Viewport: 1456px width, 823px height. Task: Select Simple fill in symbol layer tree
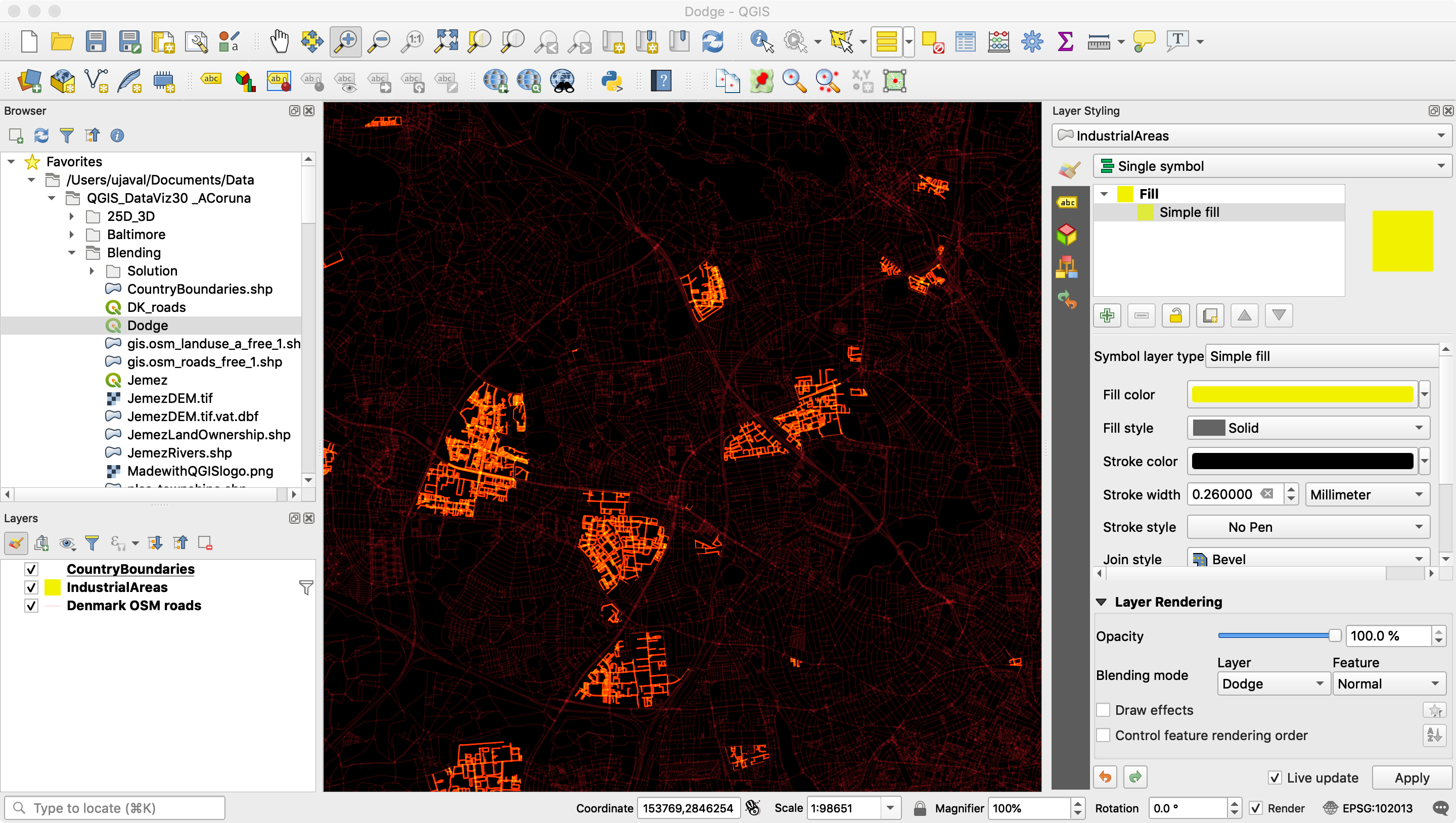point(1189,212)
